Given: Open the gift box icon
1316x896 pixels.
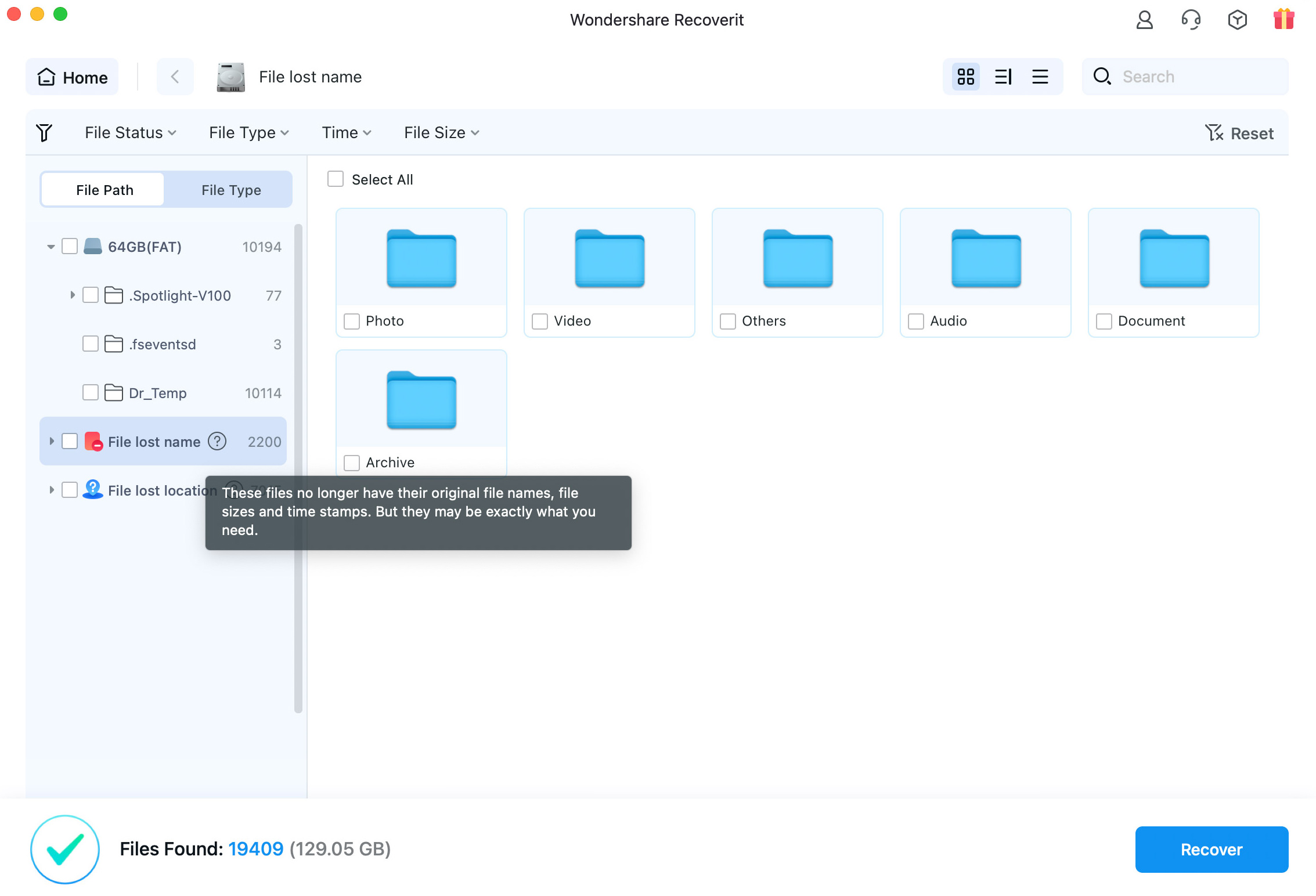Looking at the screenshot, I should coord(1283,19).
